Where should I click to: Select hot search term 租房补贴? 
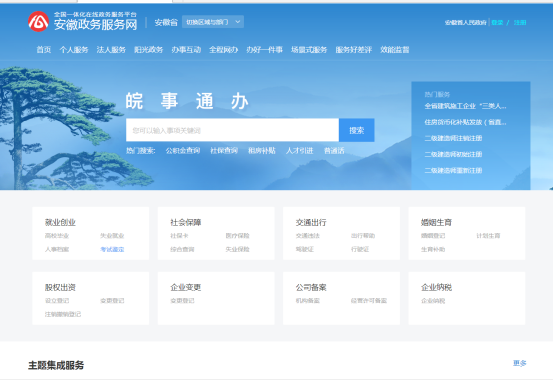(x=262, y=151)
